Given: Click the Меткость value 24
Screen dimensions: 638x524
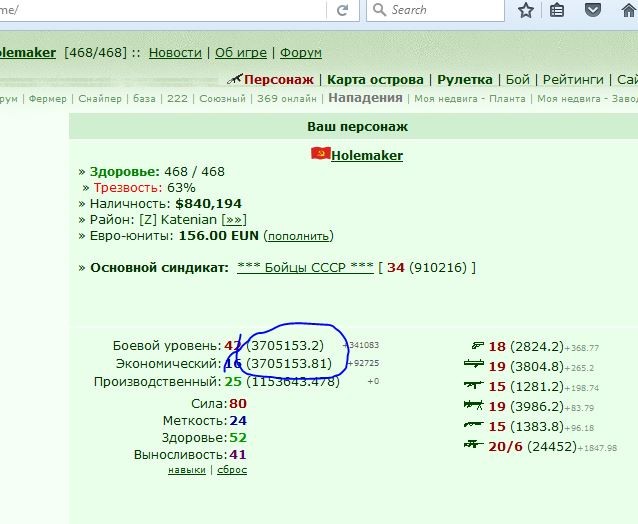Looking at the screenshot, I should (x=238, y=420).
